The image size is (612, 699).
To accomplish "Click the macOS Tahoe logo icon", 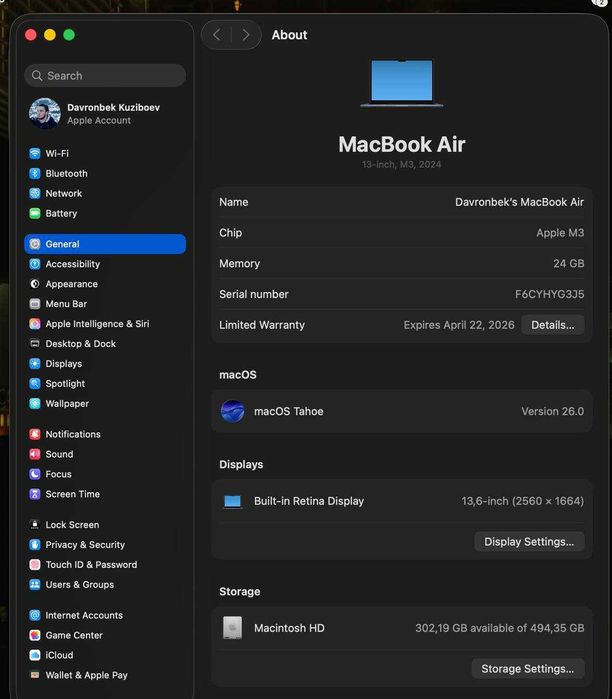I will (233, 411).
